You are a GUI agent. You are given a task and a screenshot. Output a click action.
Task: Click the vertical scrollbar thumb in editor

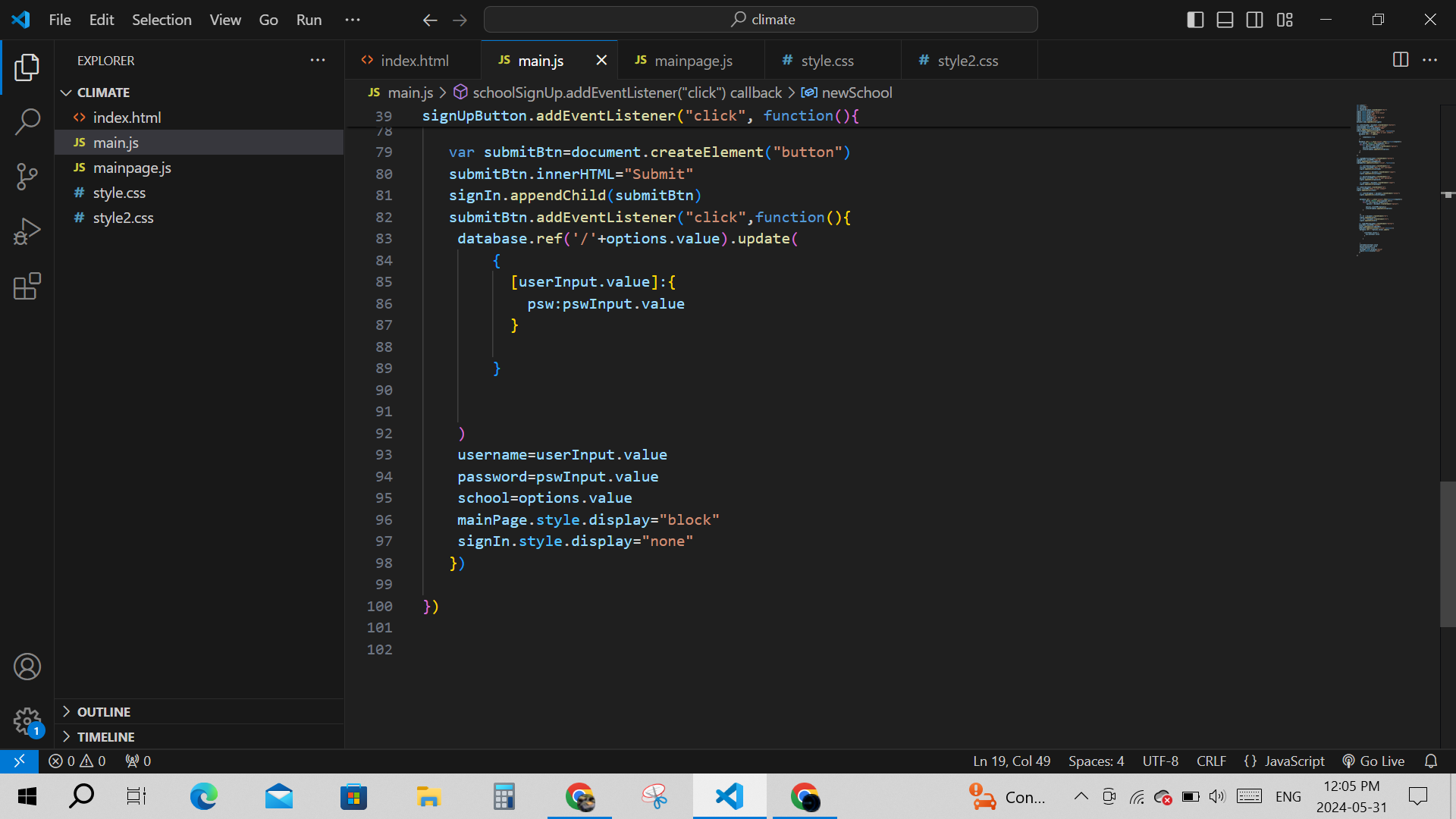[x=1447, y=554]
